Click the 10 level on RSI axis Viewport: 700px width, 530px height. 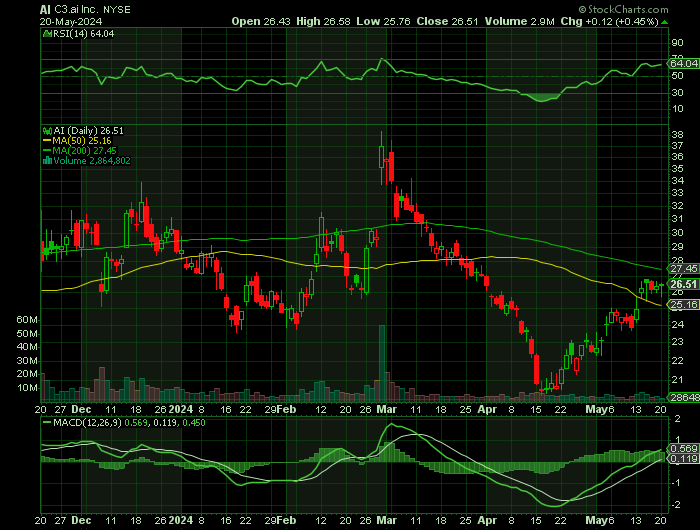click(x=677, y=109)
